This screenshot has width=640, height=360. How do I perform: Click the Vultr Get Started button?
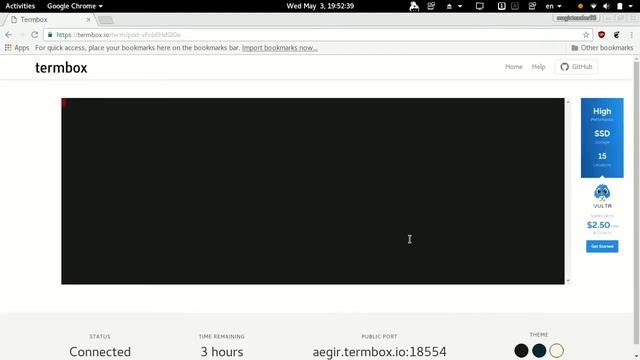602,246
